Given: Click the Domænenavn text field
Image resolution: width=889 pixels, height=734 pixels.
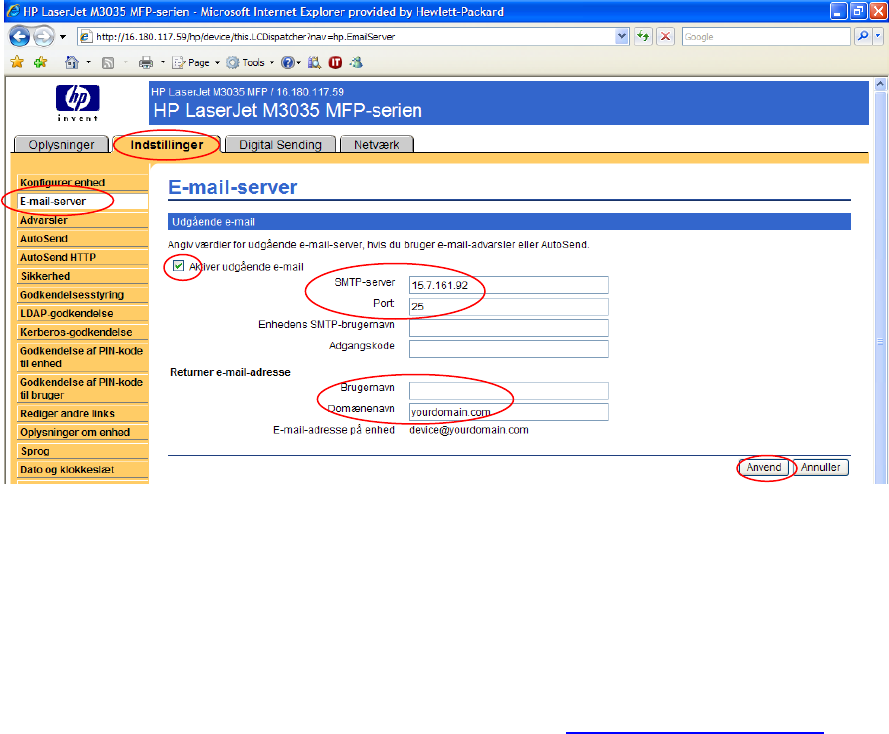Looking at the screenshot, I should [508, 412].
